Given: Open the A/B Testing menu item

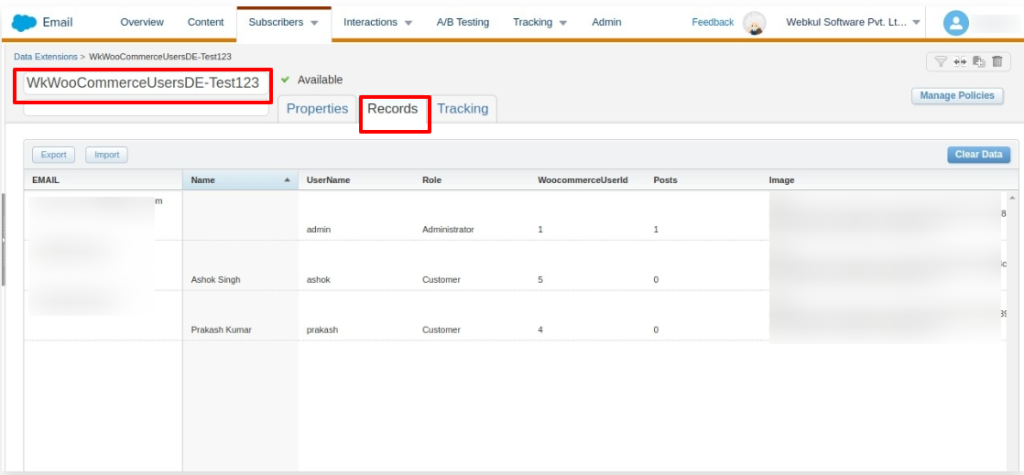Looking at the screenshot, I should coord(463,22).
